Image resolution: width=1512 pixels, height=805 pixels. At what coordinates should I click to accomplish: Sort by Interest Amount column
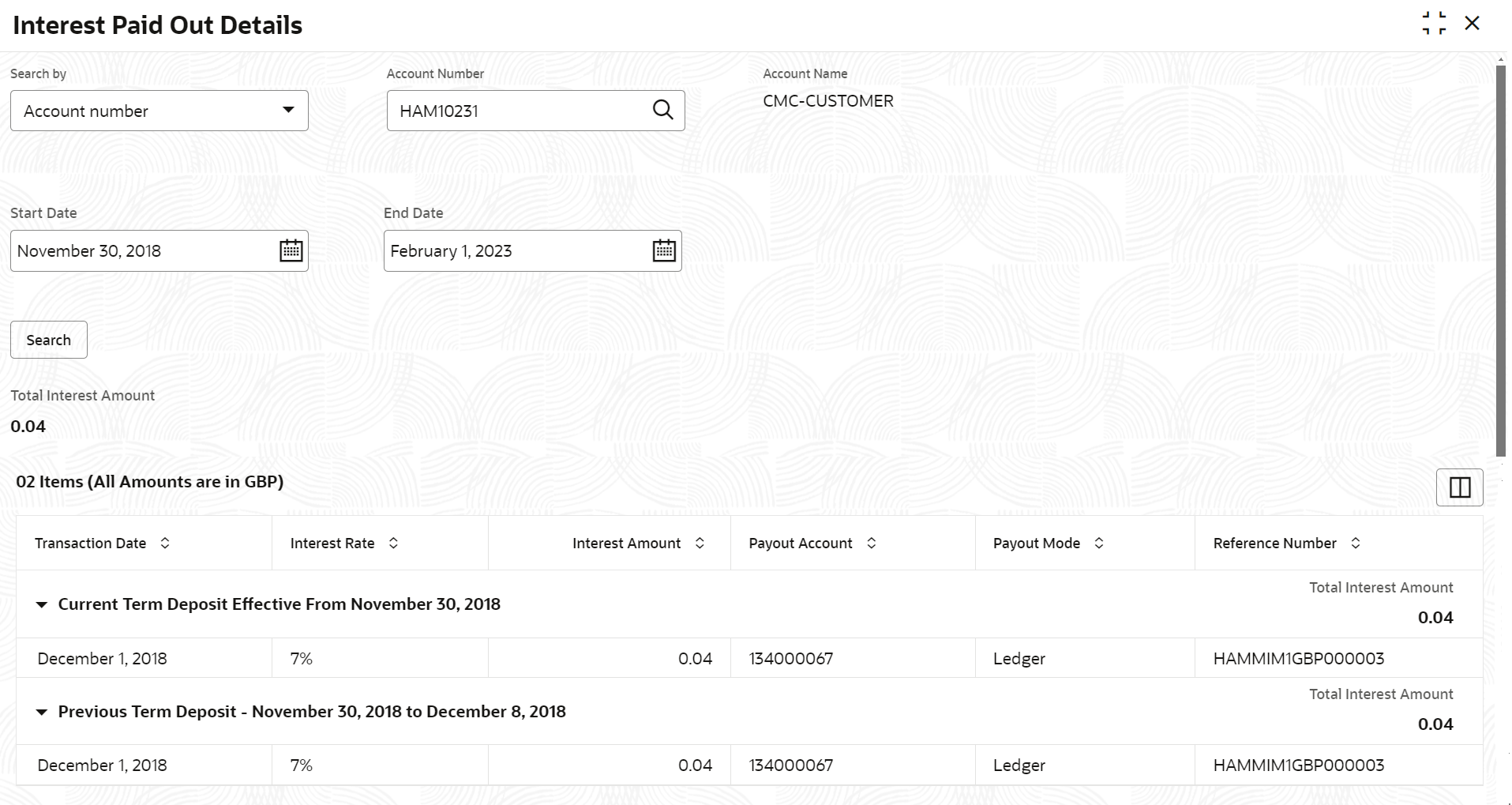click(700, 543)
